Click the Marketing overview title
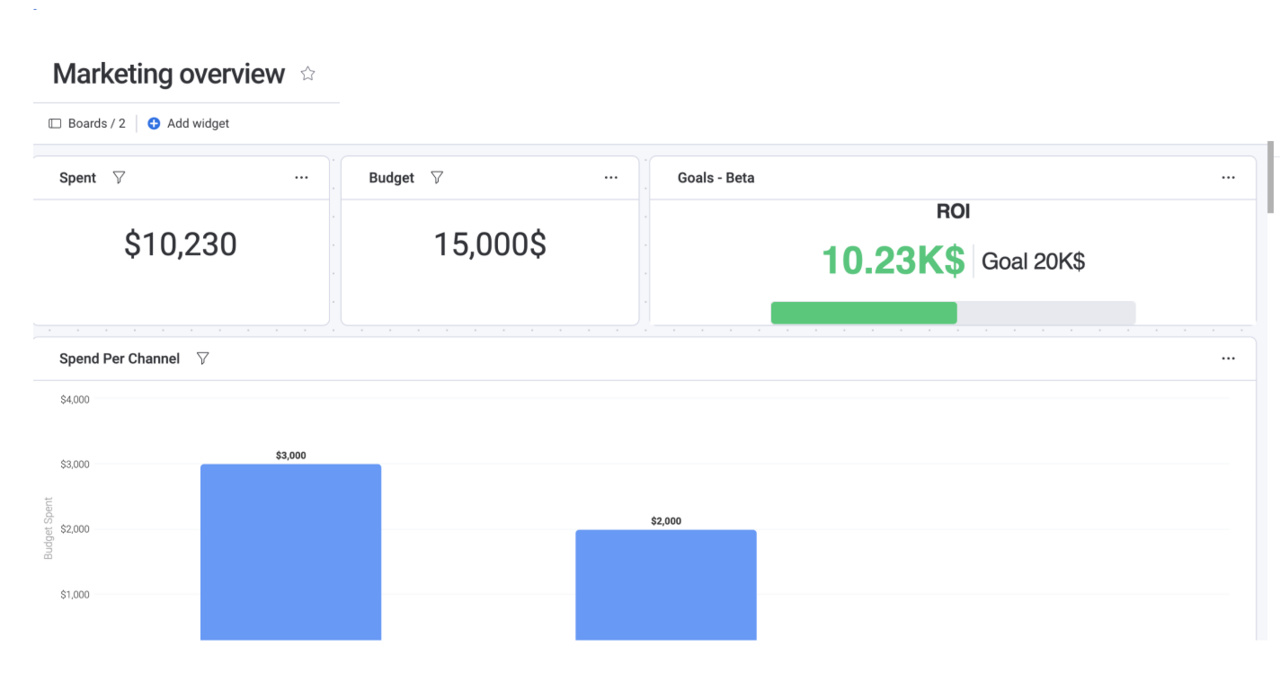Screen dimensions: 1280x700 (x=169, y=74)
